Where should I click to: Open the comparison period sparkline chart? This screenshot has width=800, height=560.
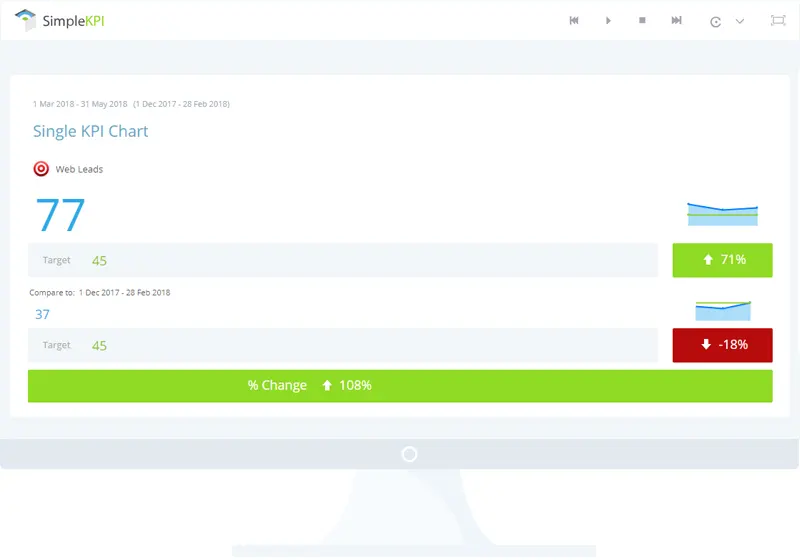click(723, 311)
